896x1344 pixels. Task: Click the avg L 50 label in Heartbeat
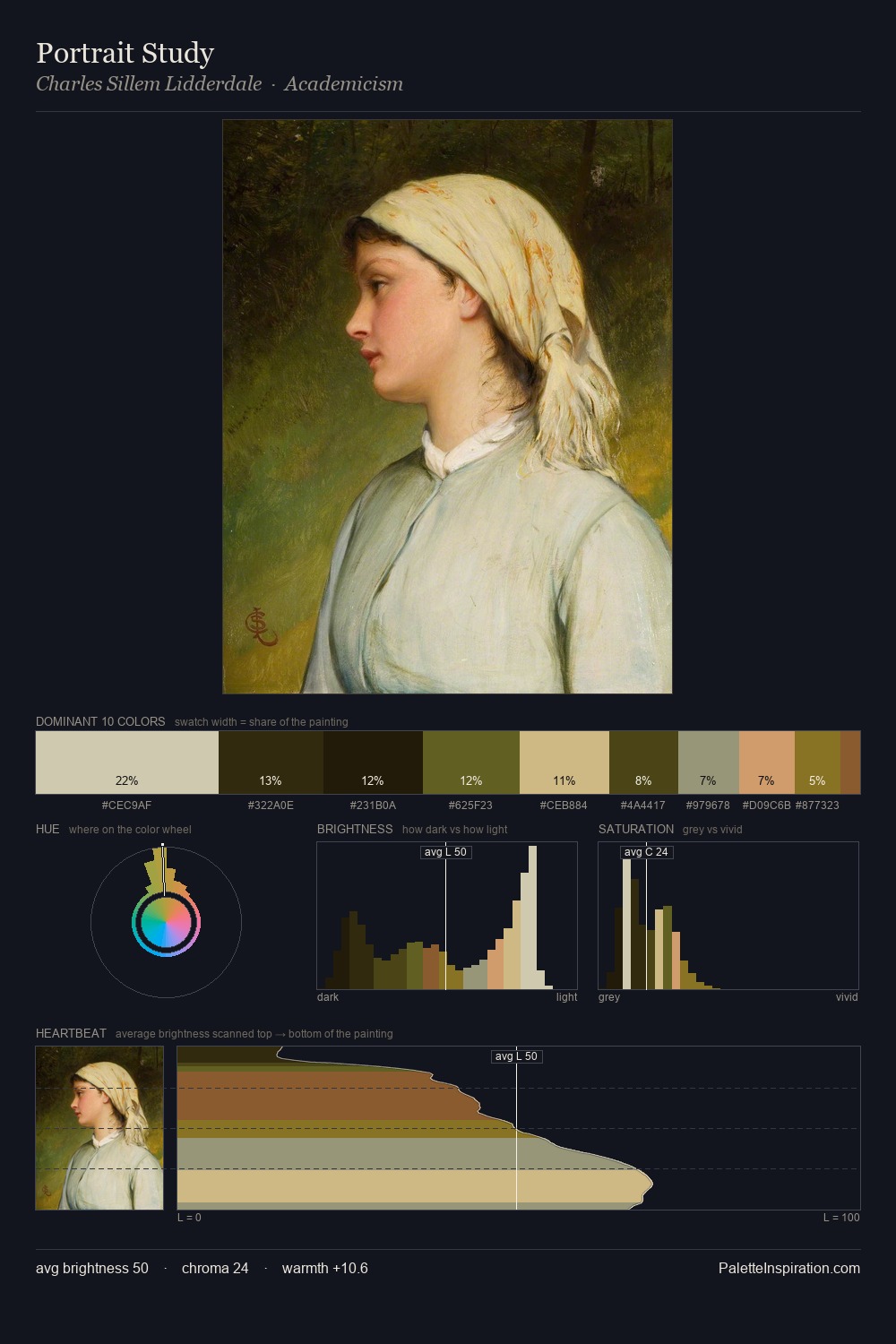point(516,1056)
